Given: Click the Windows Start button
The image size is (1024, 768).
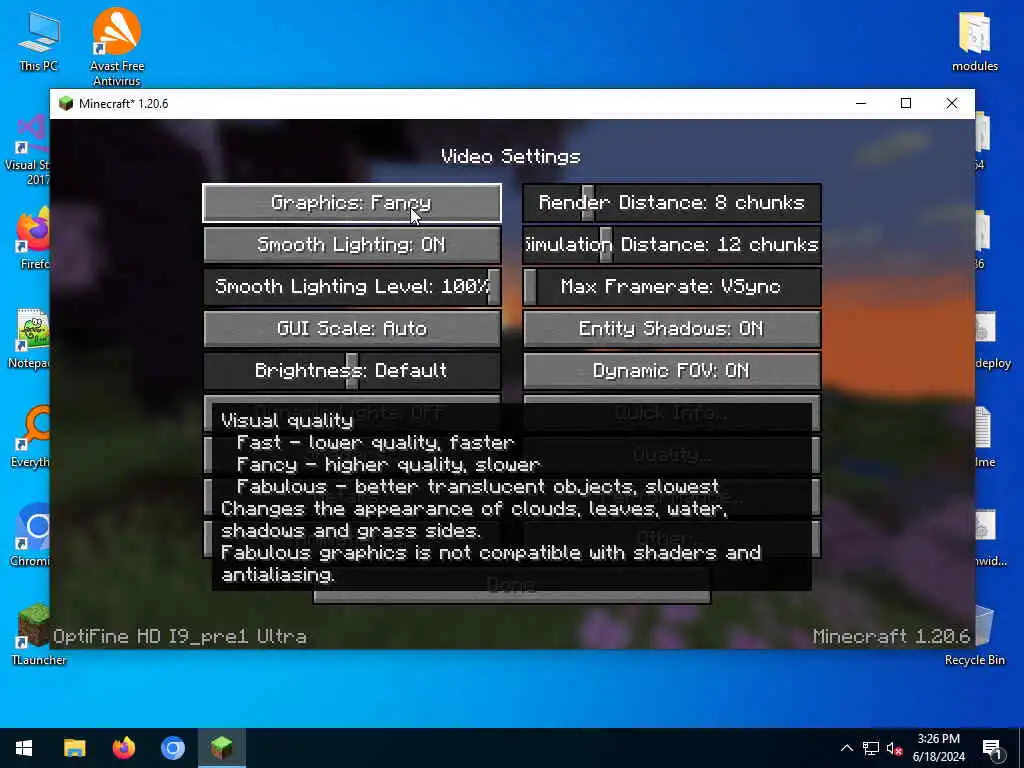Looking at the screenshot, I should point(24,748).
